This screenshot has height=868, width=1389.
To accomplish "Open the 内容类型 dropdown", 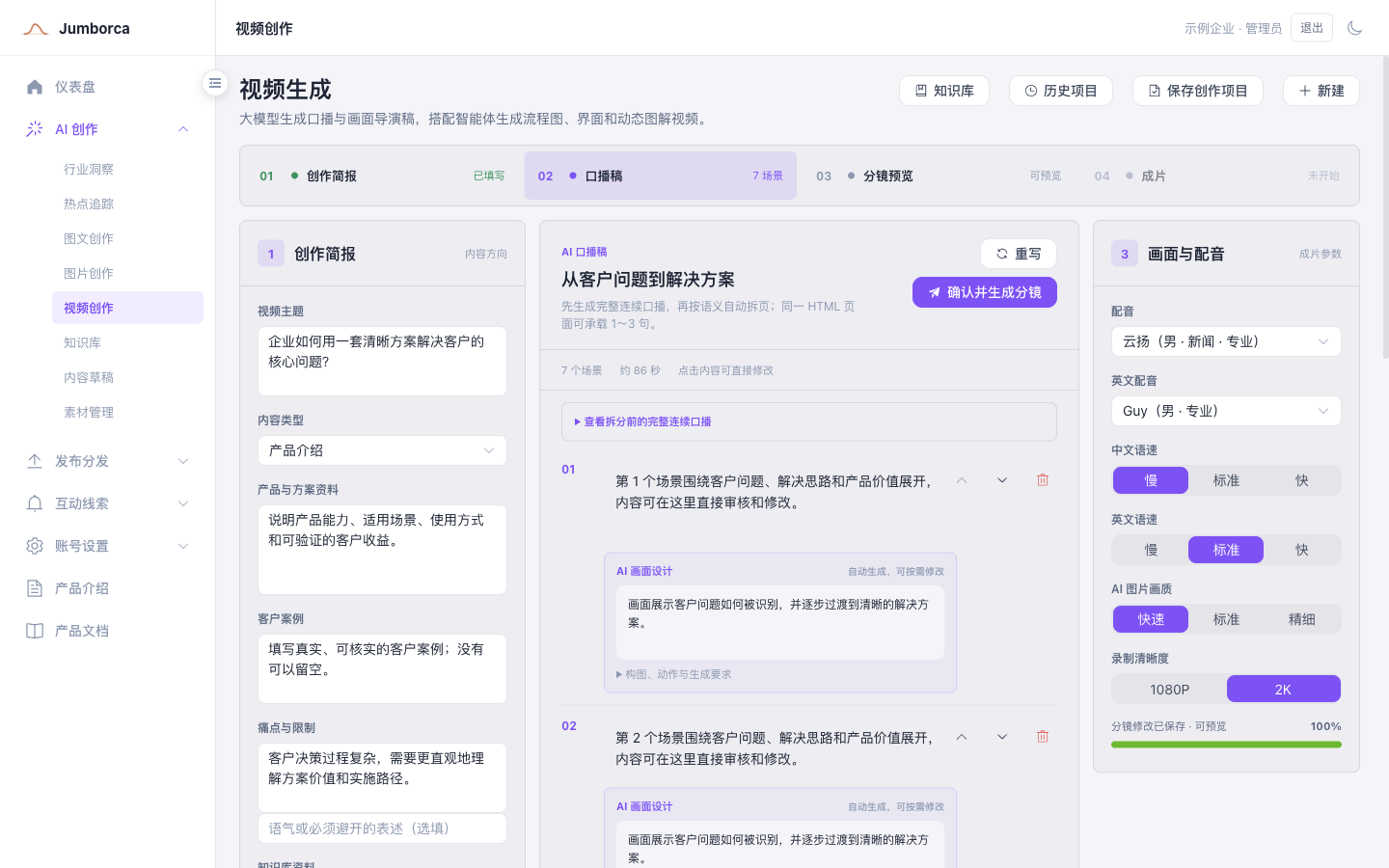I will [382, 450].
